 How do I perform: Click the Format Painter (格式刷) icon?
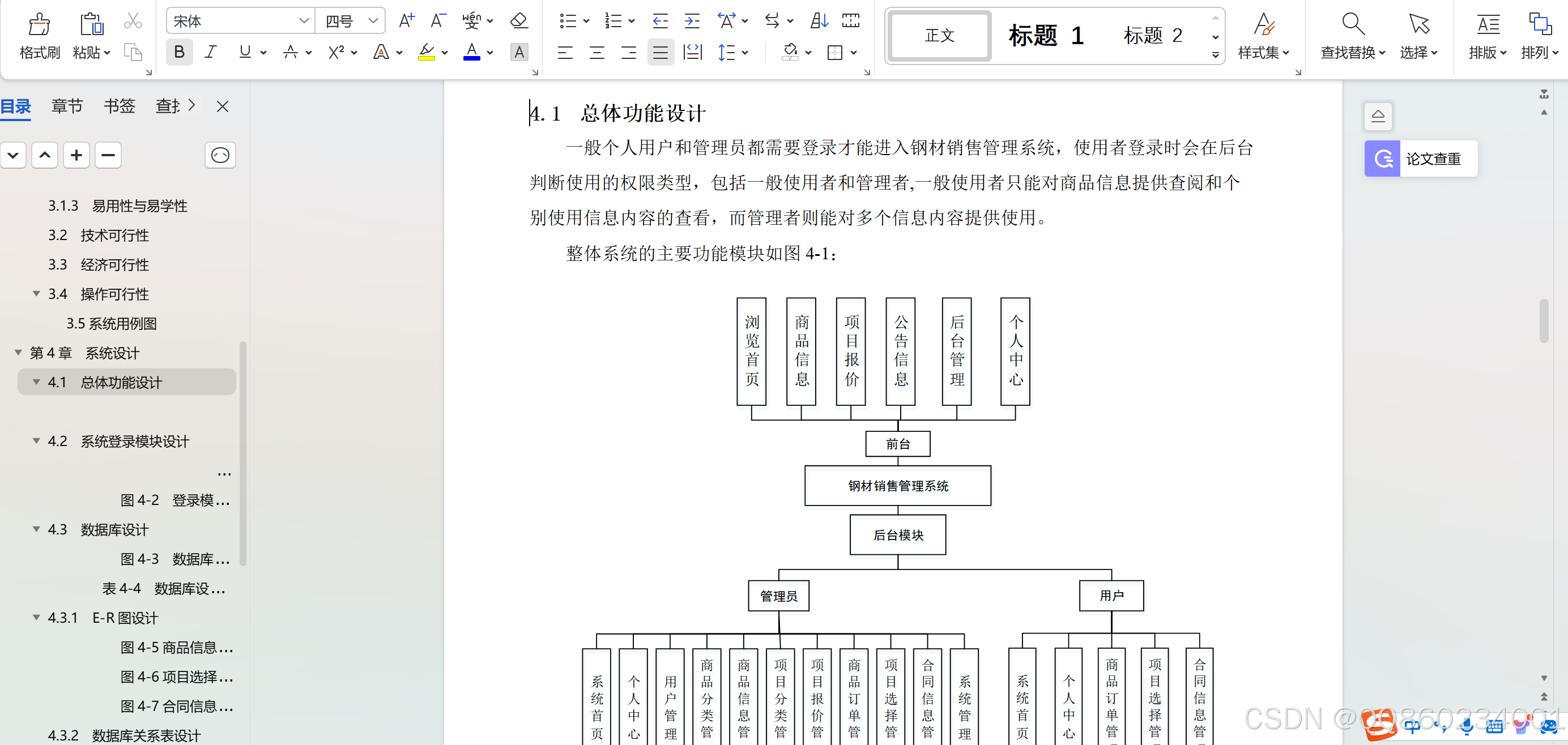click(40, 25)
